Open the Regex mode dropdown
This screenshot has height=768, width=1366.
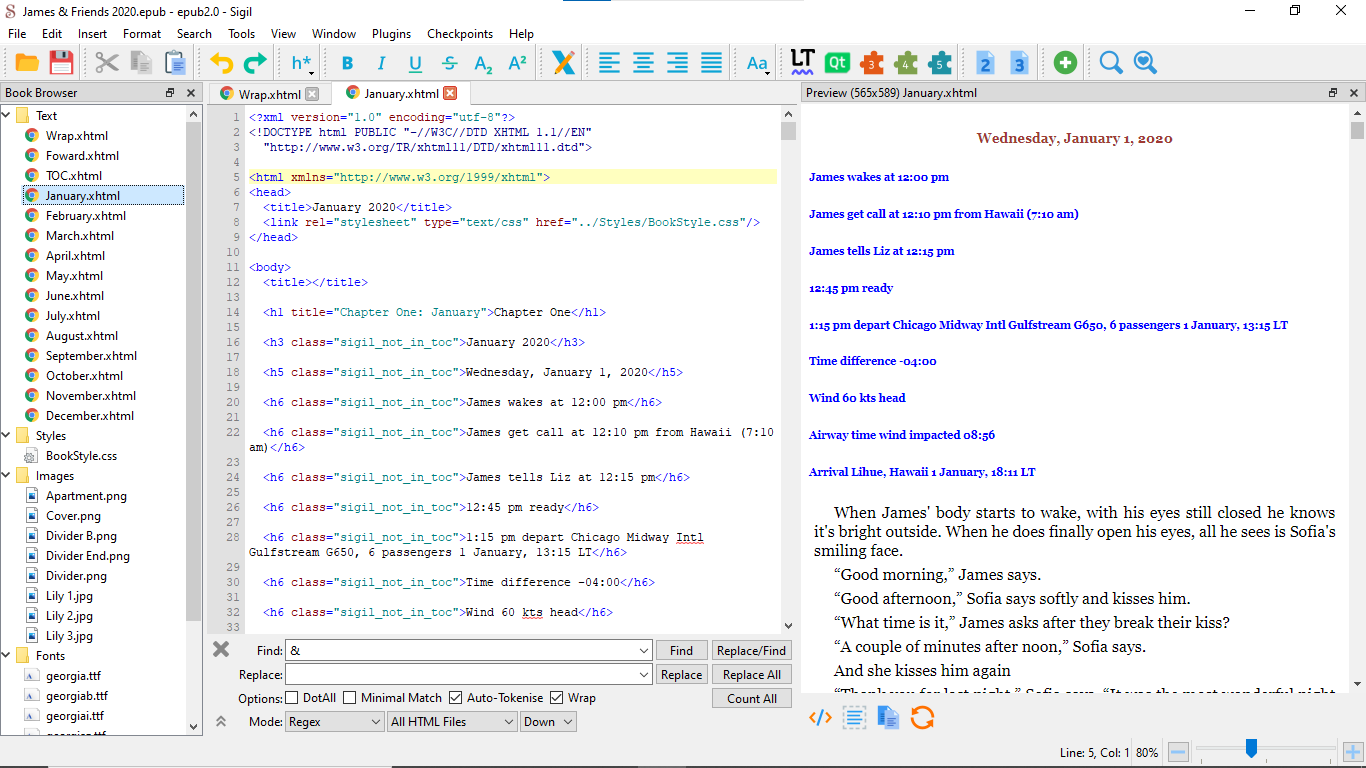(x=335, y=722)
